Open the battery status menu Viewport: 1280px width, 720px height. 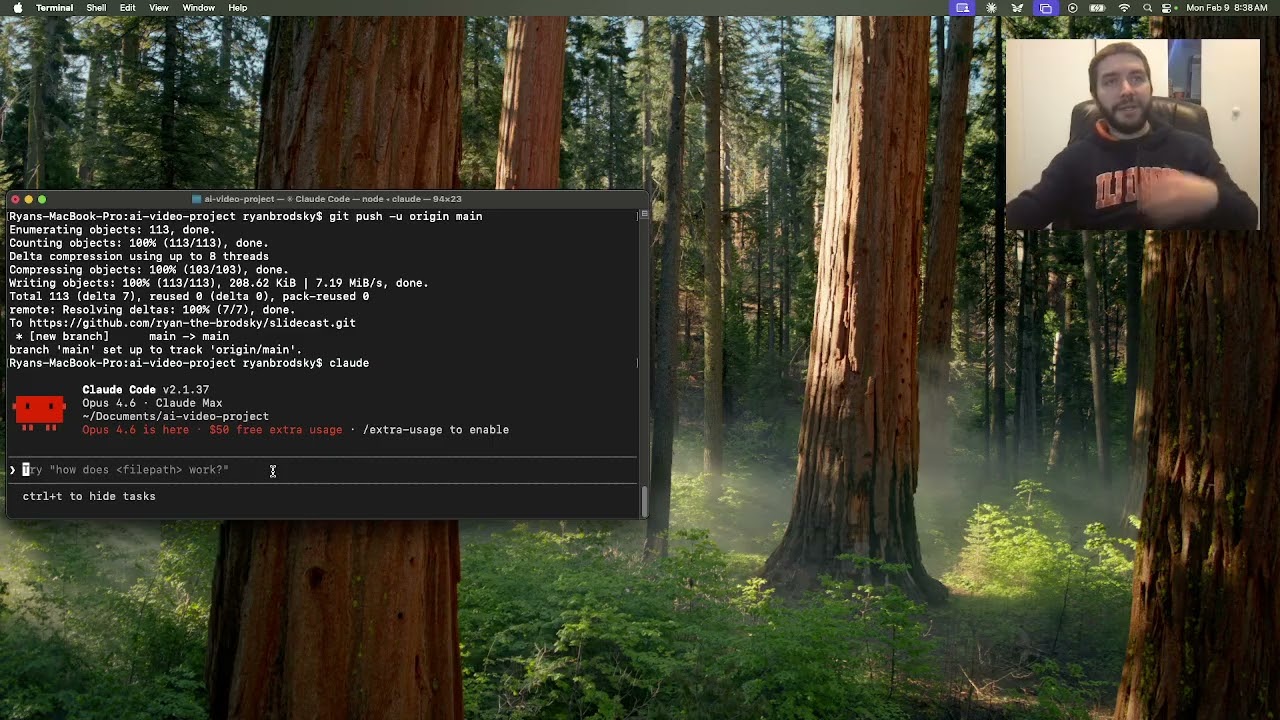(x=1097, y=8)
